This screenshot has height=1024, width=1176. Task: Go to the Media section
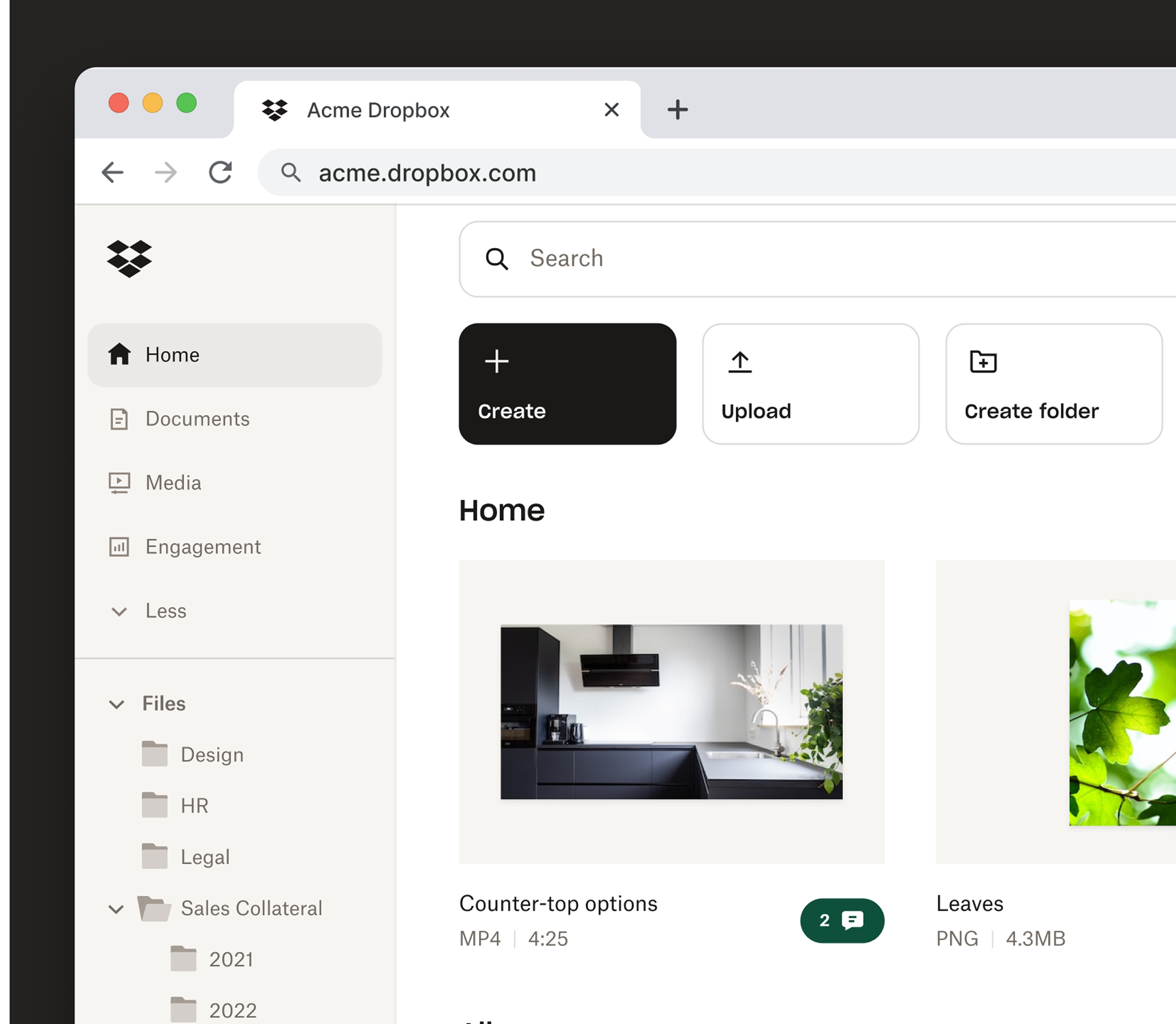point(173,483)
